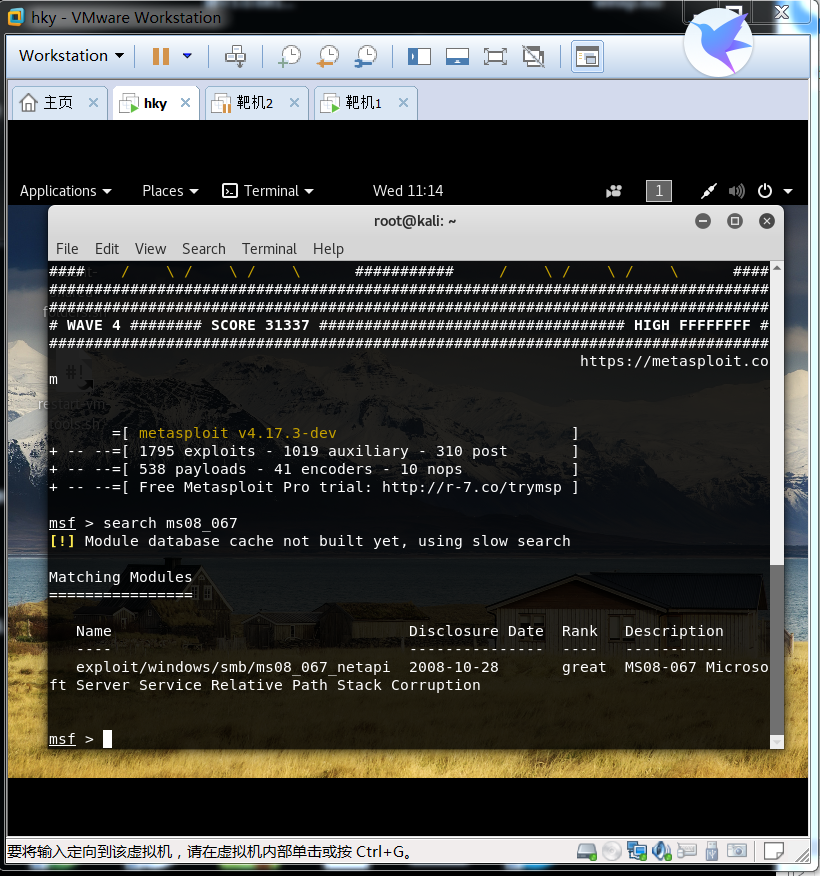Click the 2008-10-28 disclosure date
This screenshot has height=876, width=820.
pos(454,667)
